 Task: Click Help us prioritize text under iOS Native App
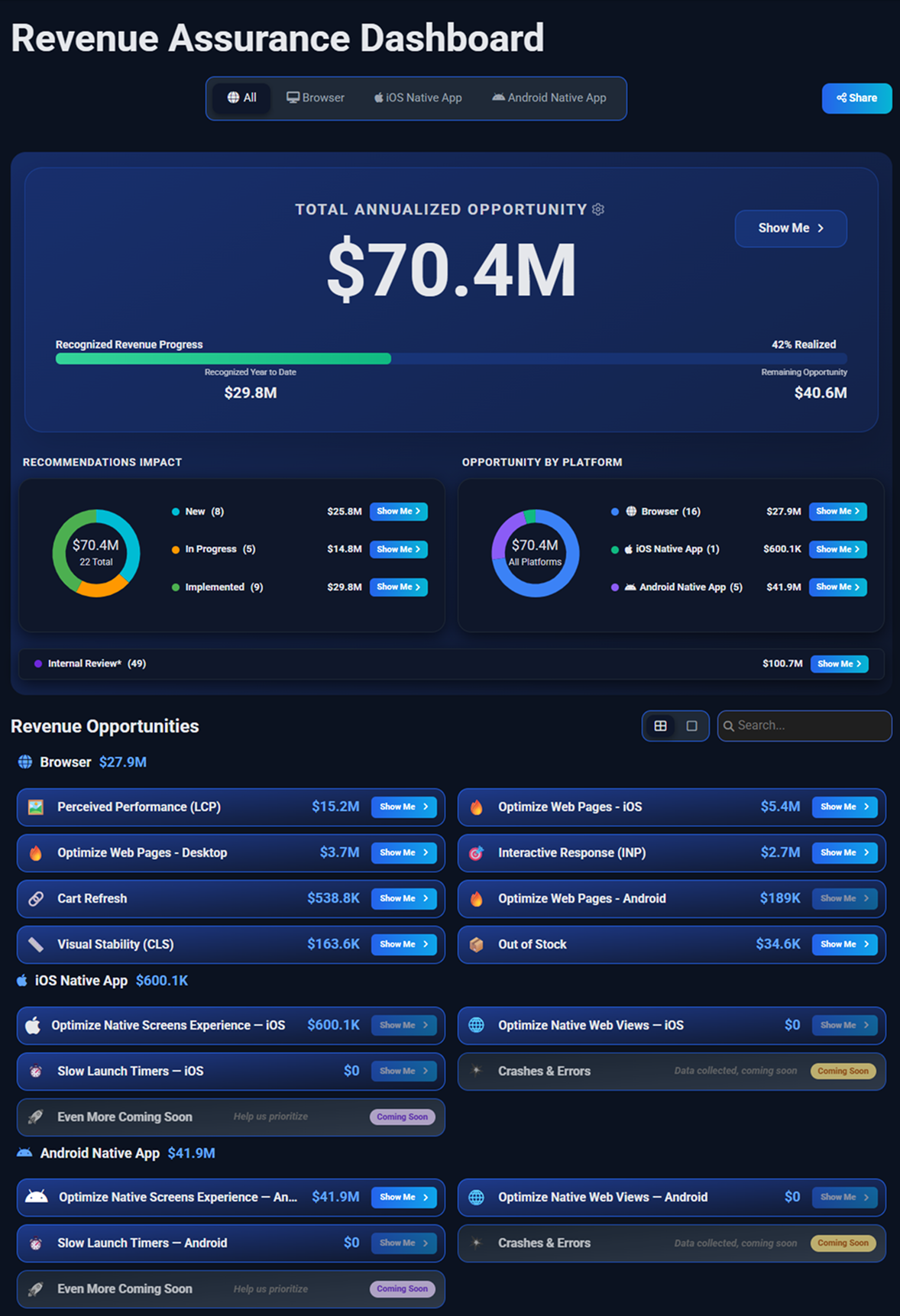pos(270,1117)
